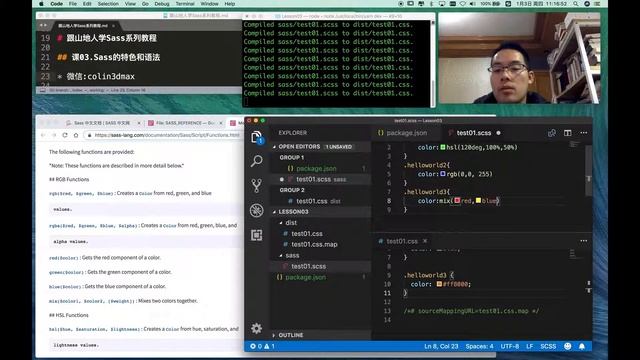Screen dimensions: 640x360
Task: Open the Explorer view in activity bar
Action: pos(256,138)
